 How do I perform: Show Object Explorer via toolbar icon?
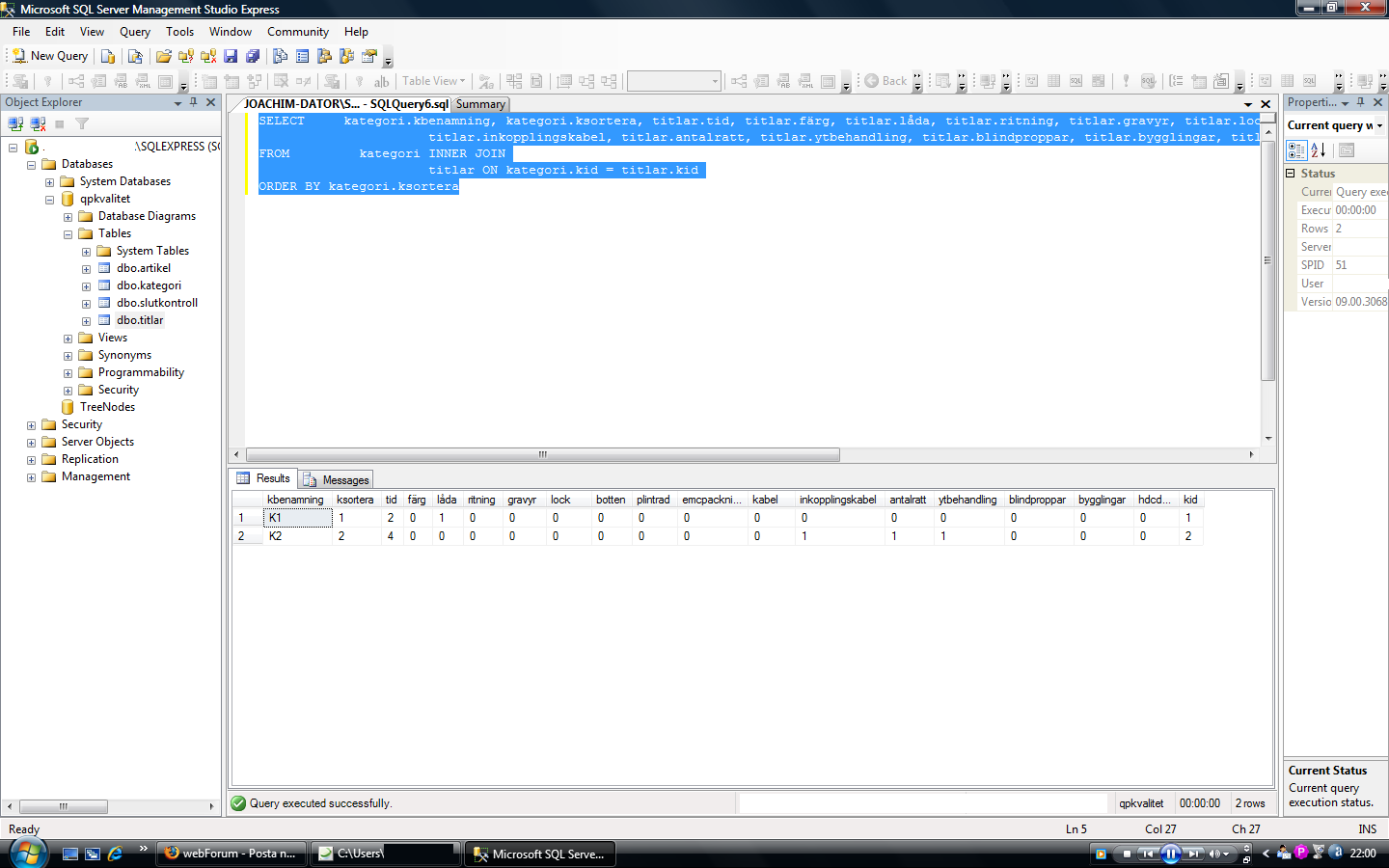pos(325,56)
